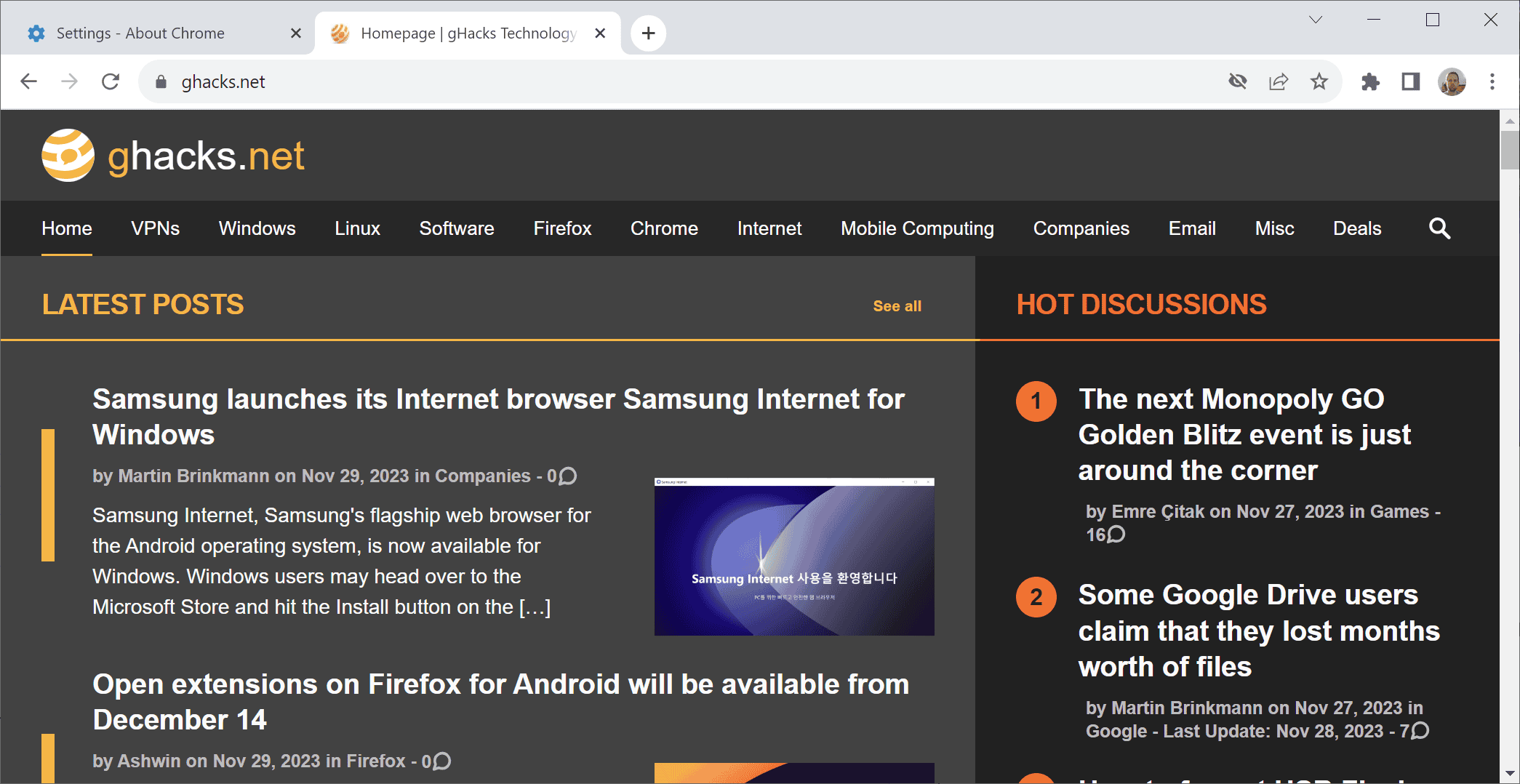This screenshot has height=784, width=1520.
Task: Reload the ghacks.net page
Action: click(111, 81)
